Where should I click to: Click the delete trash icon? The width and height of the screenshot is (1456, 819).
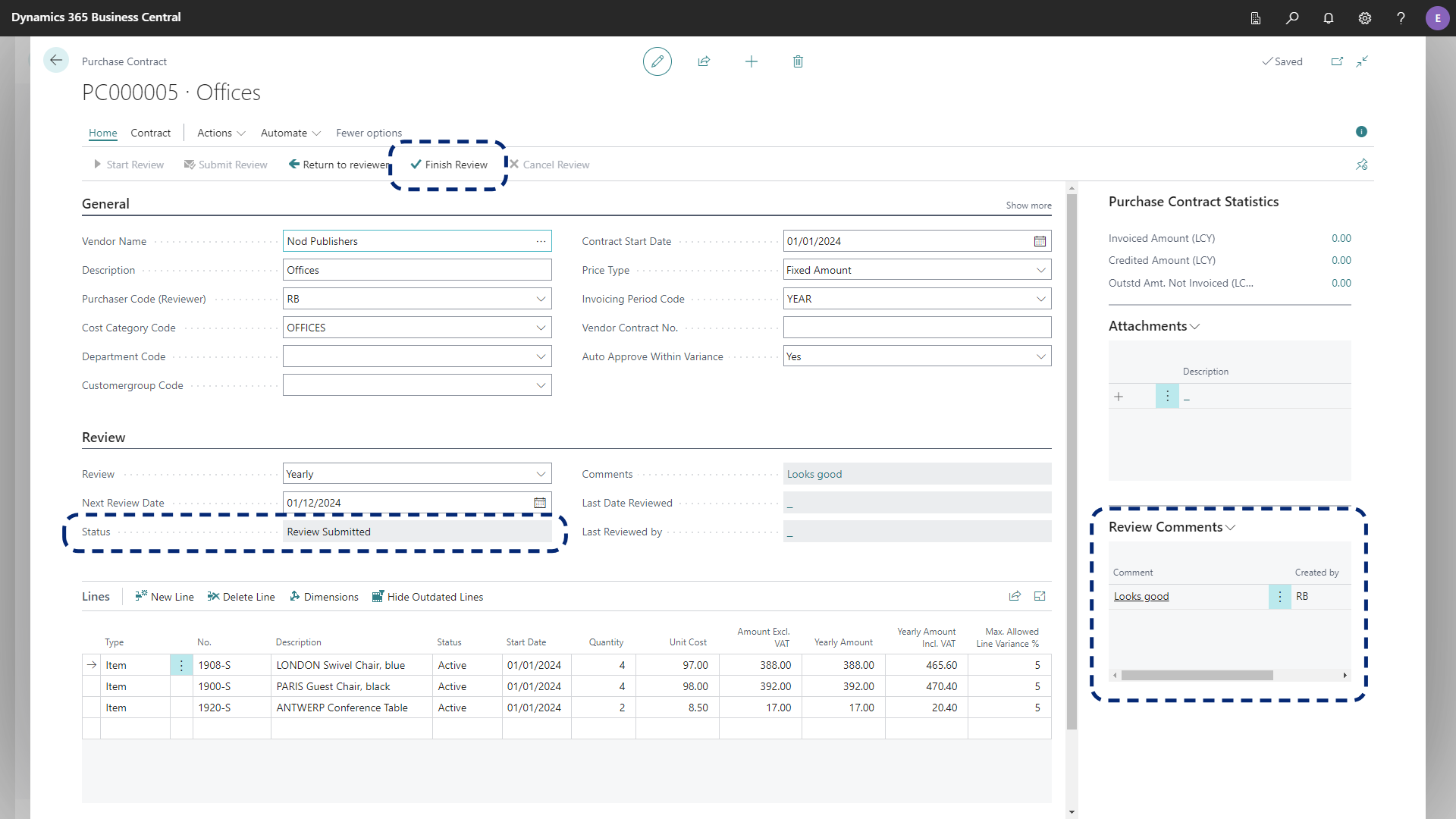[x=798, y=61]
